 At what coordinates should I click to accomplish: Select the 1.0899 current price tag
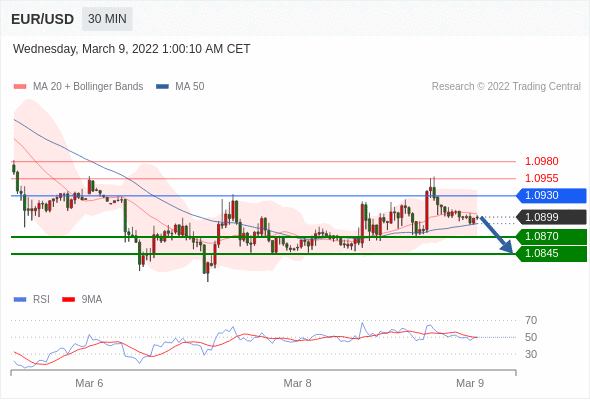pos(551,217)
